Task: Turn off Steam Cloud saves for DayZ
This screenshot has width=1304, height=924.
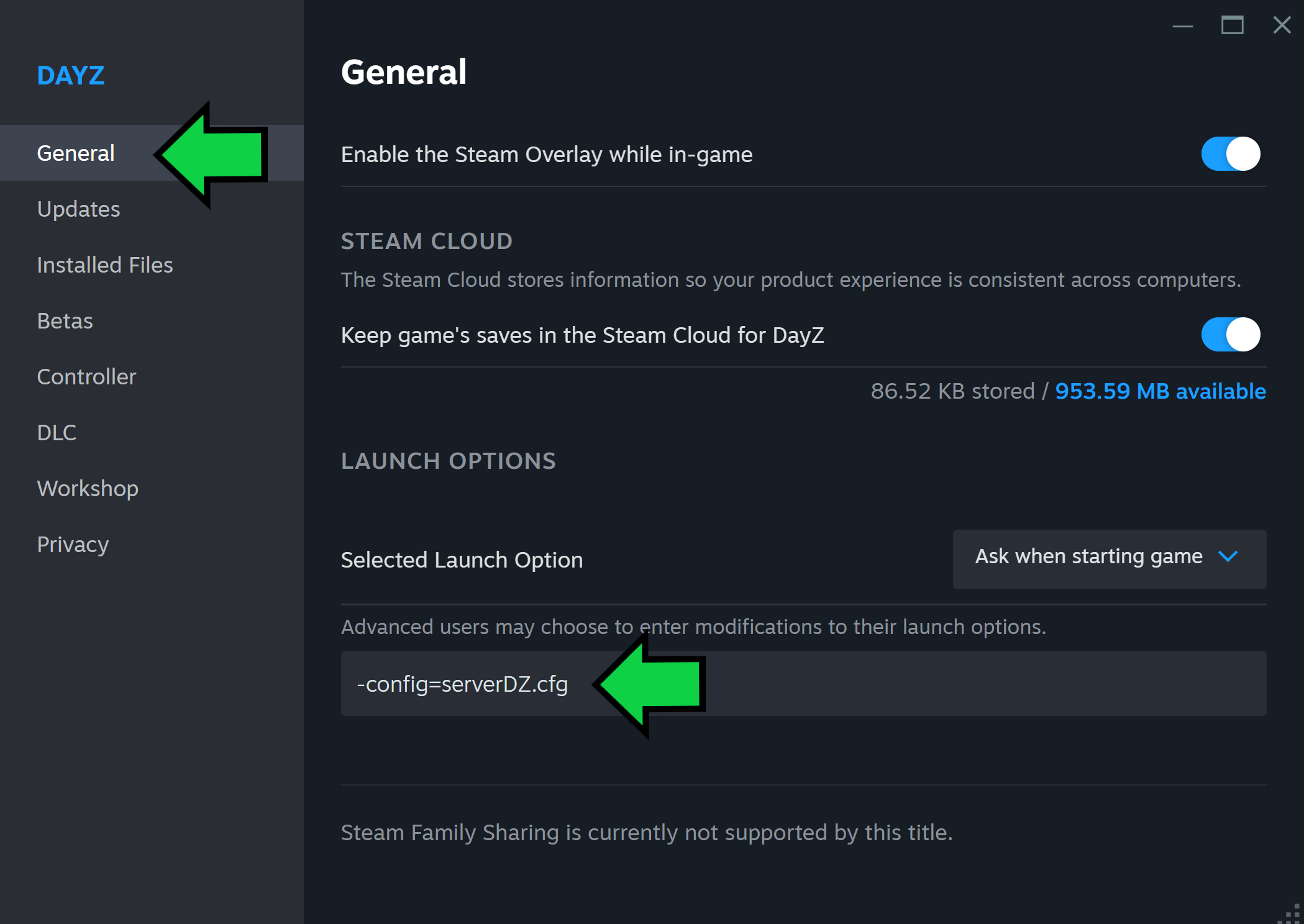Action: click(1230, 335)
